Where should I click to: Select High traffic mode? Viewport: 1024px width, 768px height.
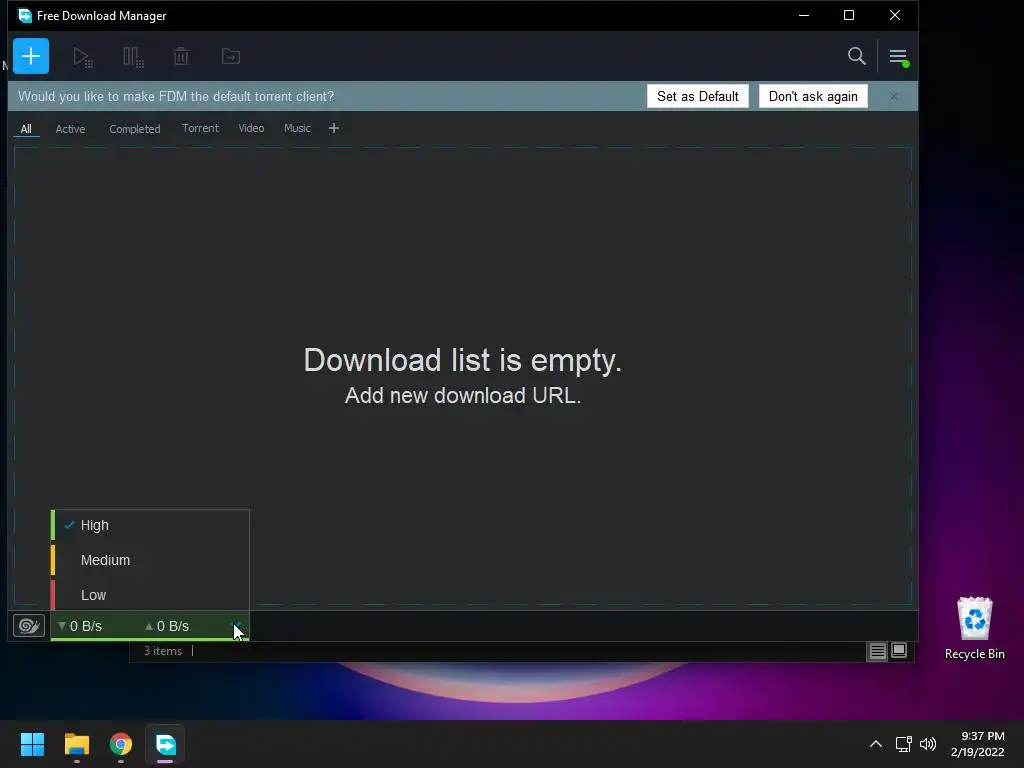[x=150, y=525]
